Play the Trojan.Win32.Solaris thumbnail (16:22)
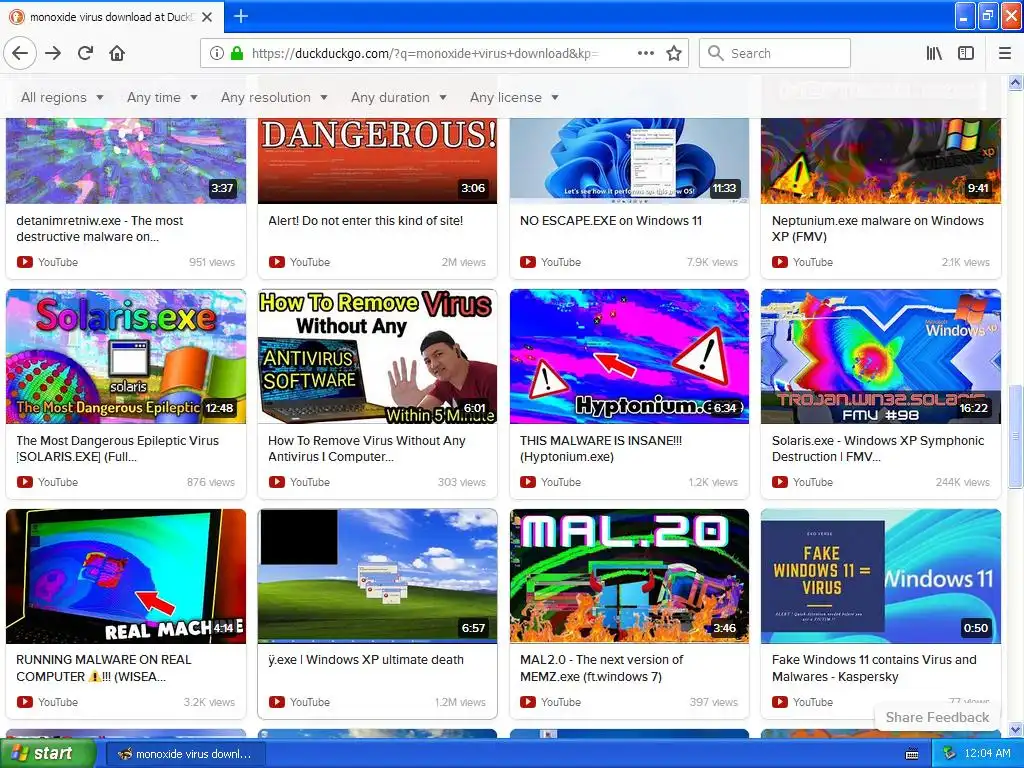This screenshot has height=768, width=1024. pyautogui.click(x=881, y=357)
